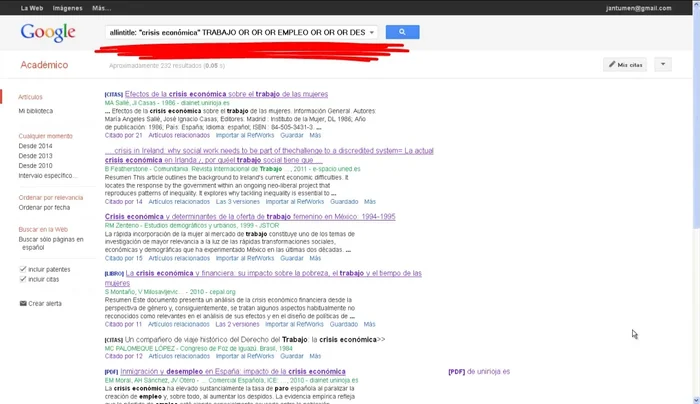Click the Crear alerta link
This screenshot has width=700, height=404.
click(45, 304)
